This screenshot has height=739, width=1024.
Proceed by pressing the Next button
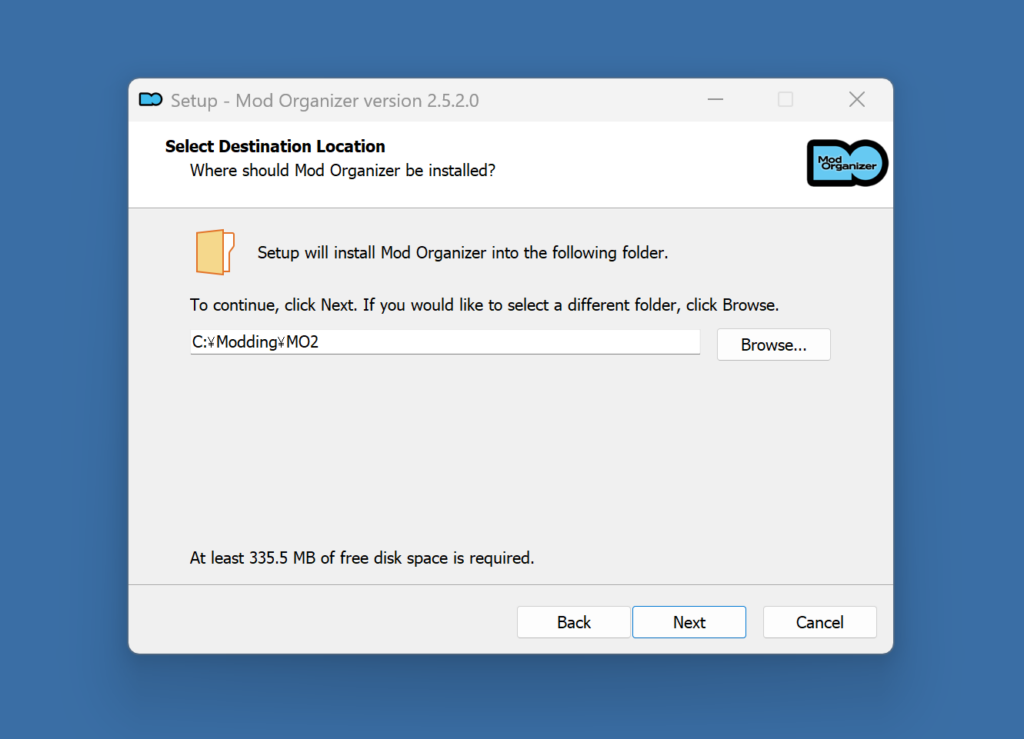[688, 622]
